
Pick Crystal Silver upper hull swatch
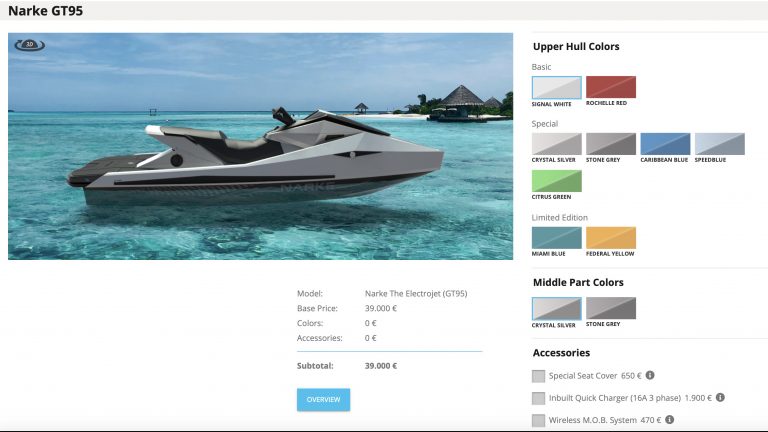pos(557,144)
